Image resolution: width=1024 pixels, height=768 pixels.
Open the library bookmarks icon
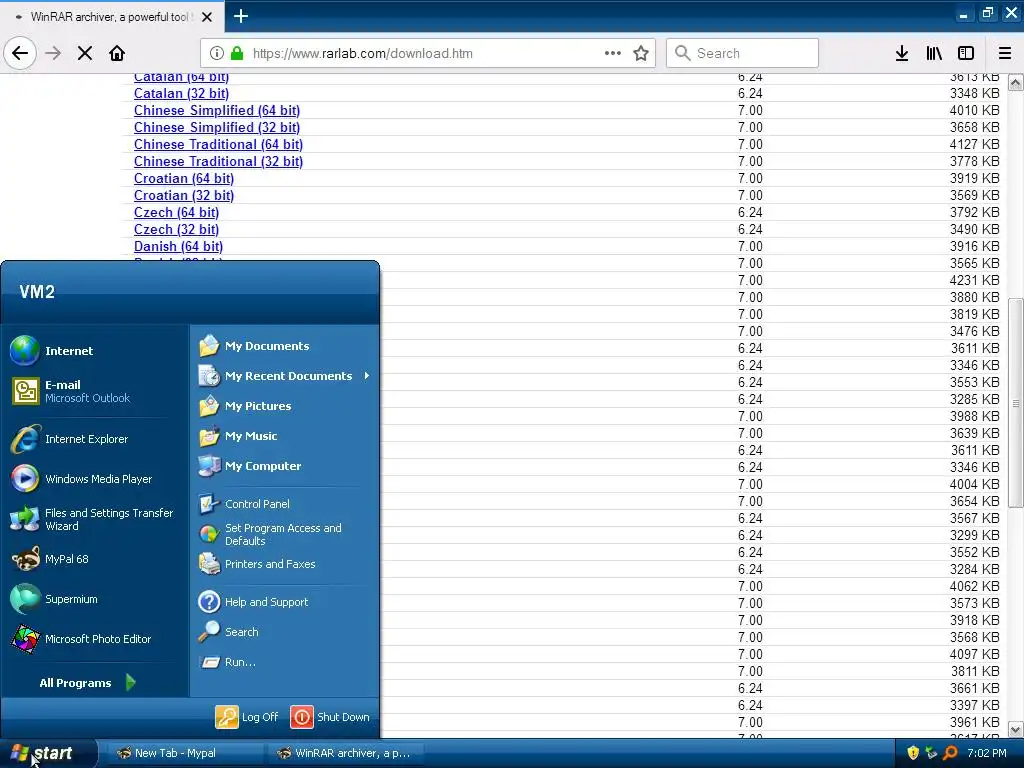[934, 53]
